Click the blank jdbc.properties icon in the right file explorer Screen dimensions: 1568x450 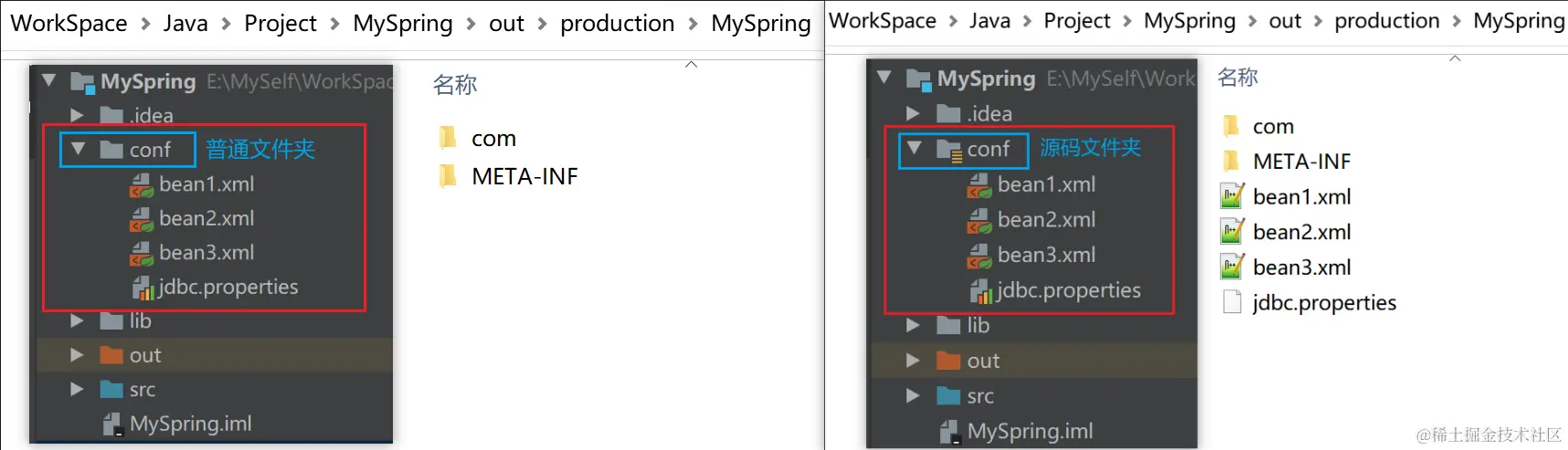coord(1232,302)
